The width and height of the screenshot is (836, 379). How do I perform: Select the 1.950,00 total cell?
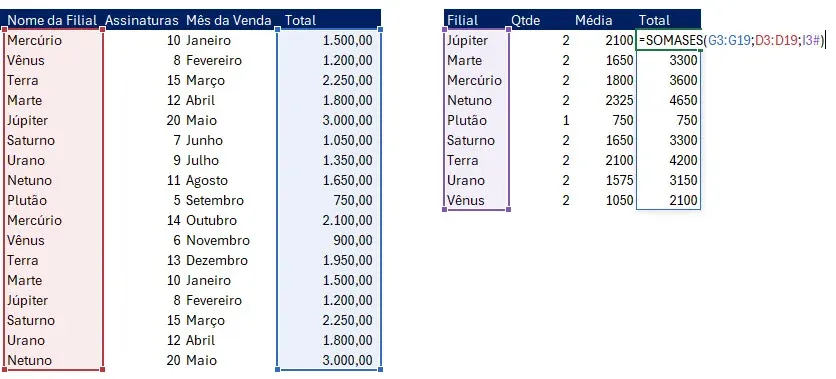tap(348, 260)
